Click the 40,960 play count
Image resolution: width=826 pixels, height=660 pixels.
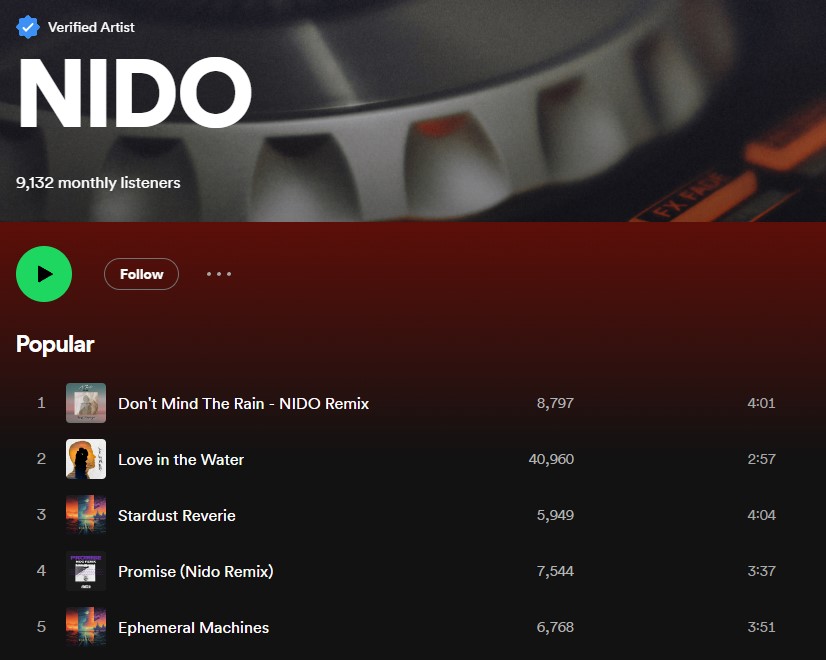[551, 459]
